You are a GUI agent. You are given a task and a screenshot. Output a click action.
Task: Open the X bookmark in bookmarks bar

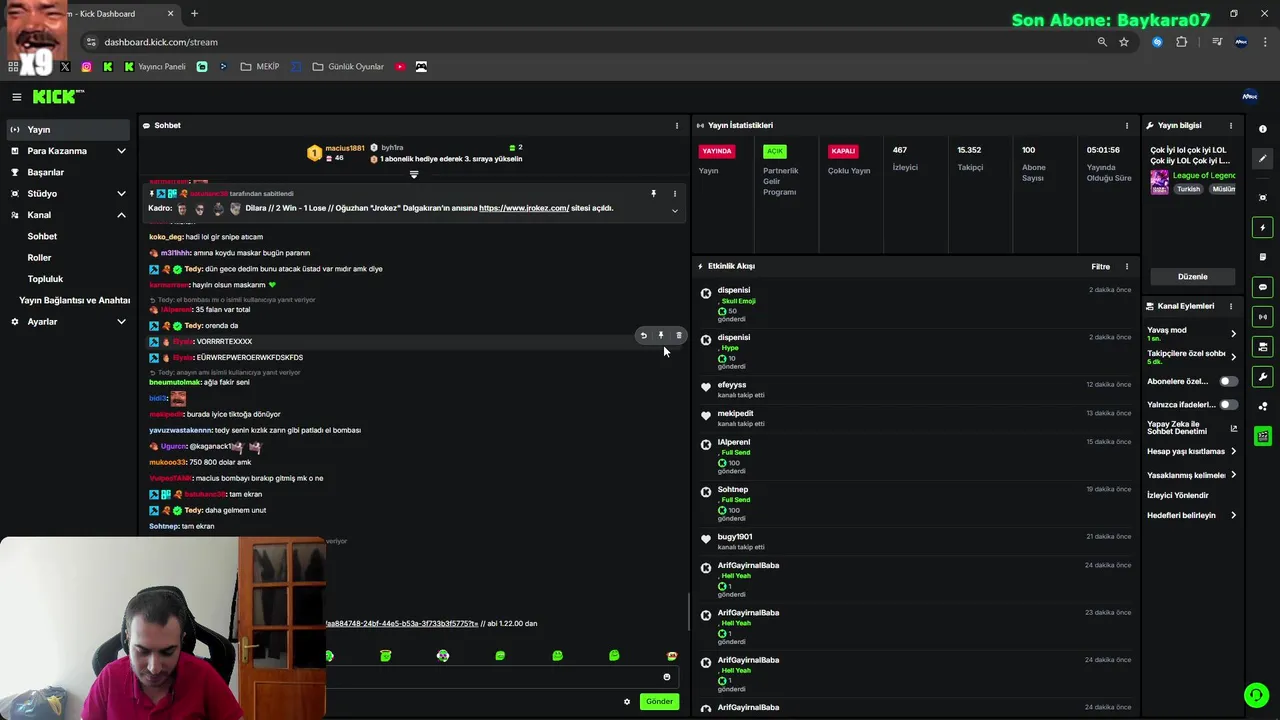(x=65, y=67)
